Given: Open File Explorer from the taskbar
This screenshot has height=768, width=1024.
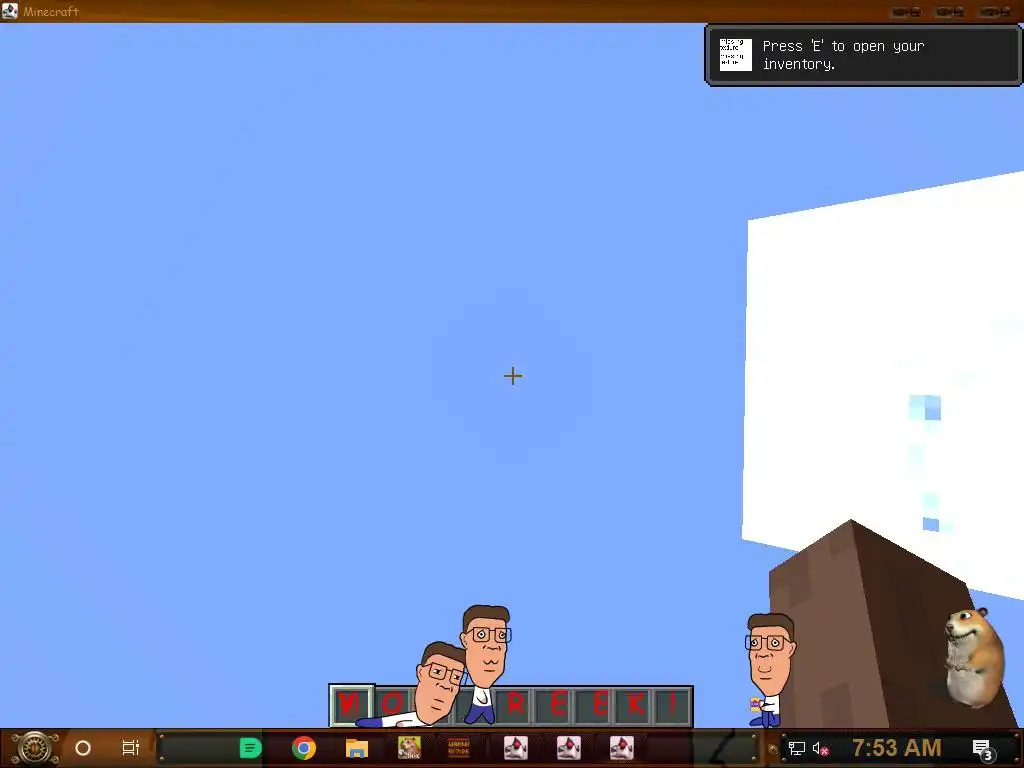Looking at the screenshot, I should (357, 748).
